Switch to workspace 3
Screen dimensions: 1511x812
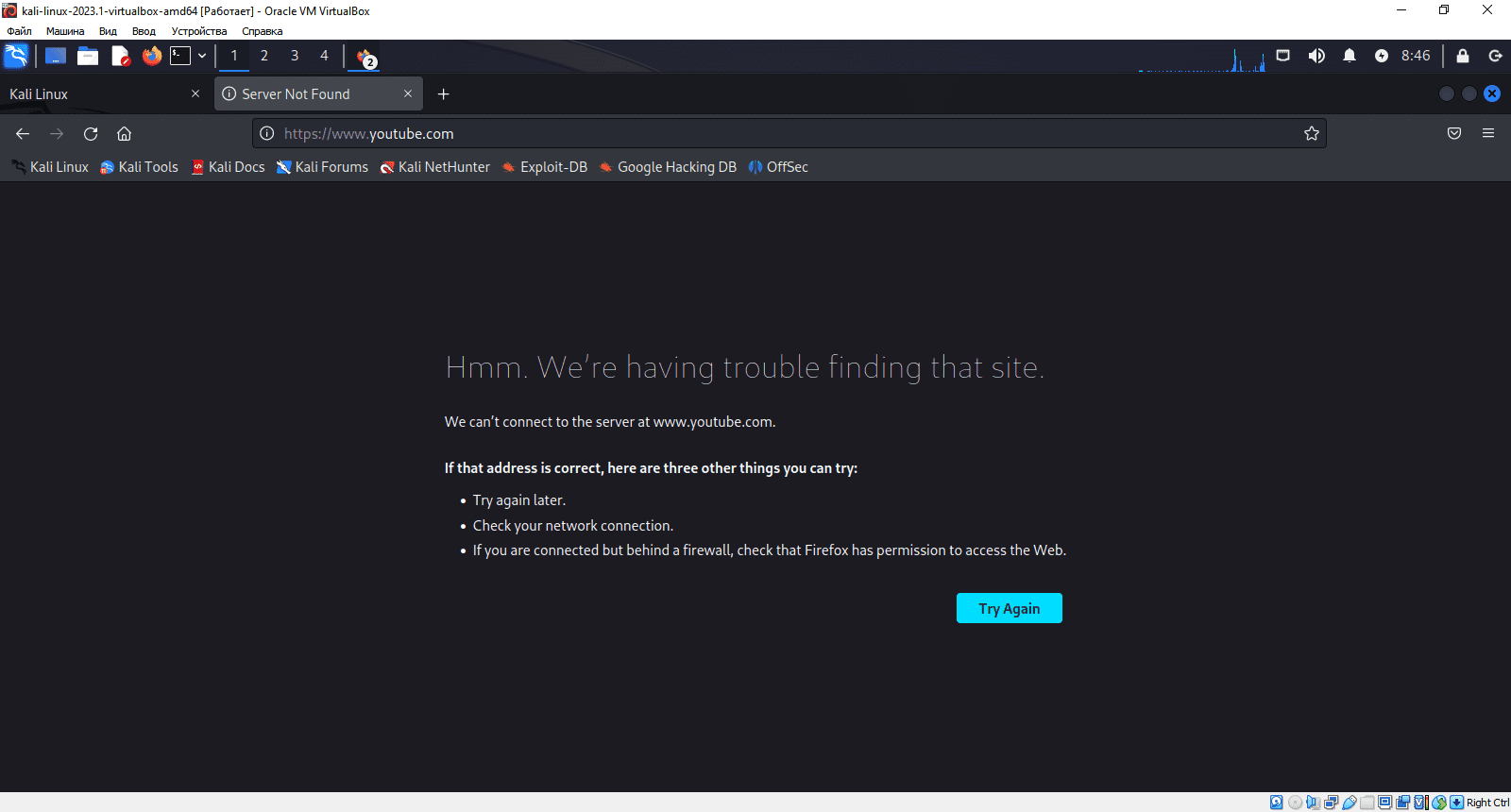coord(295,56)
